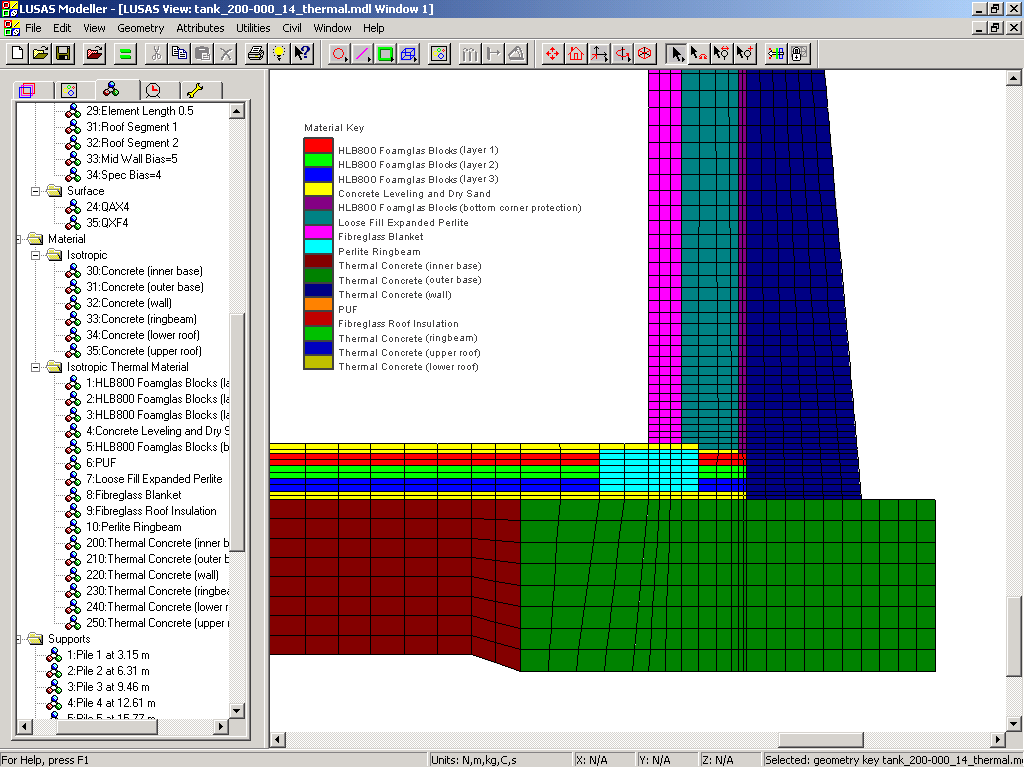Select the new volume tool (blue cube)
Image resolution: width=1024 pixels, height=768 pixels.
(x=408, y=53)
